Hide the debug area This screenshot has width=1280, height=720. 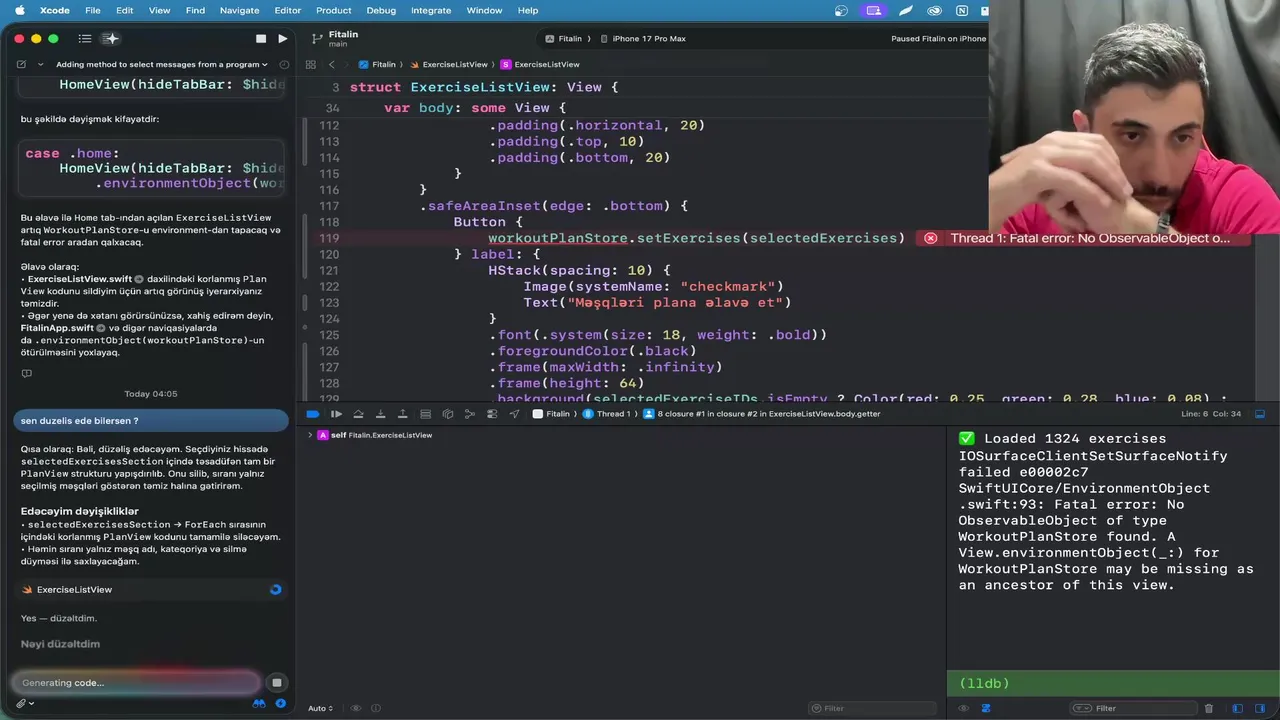pyautogui.click(x=1261, y=414)
